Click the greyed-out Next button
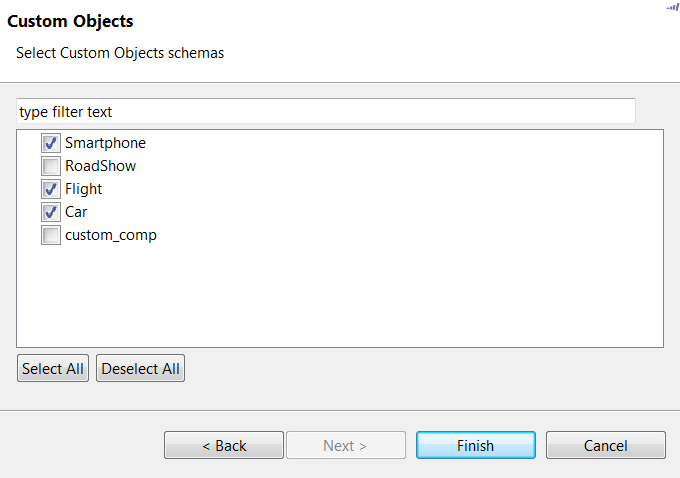 (345, 445)
